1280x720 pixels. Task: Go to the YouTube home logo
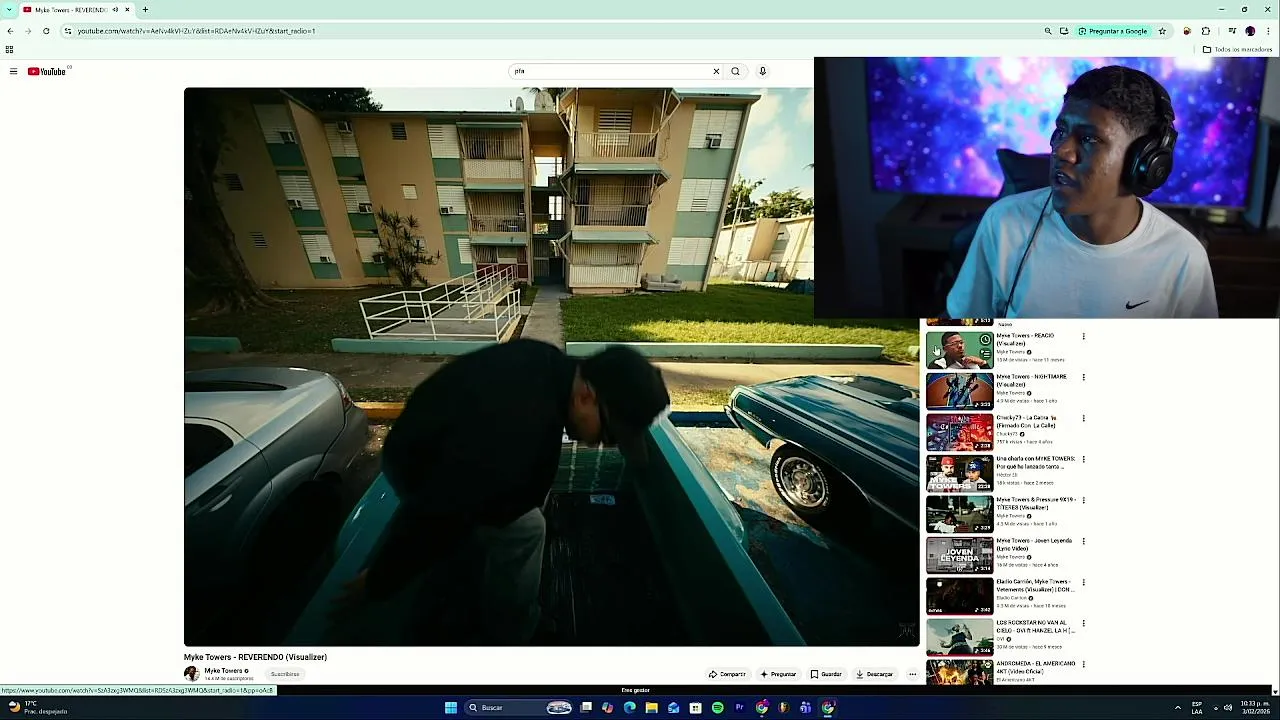pos(47,71)
